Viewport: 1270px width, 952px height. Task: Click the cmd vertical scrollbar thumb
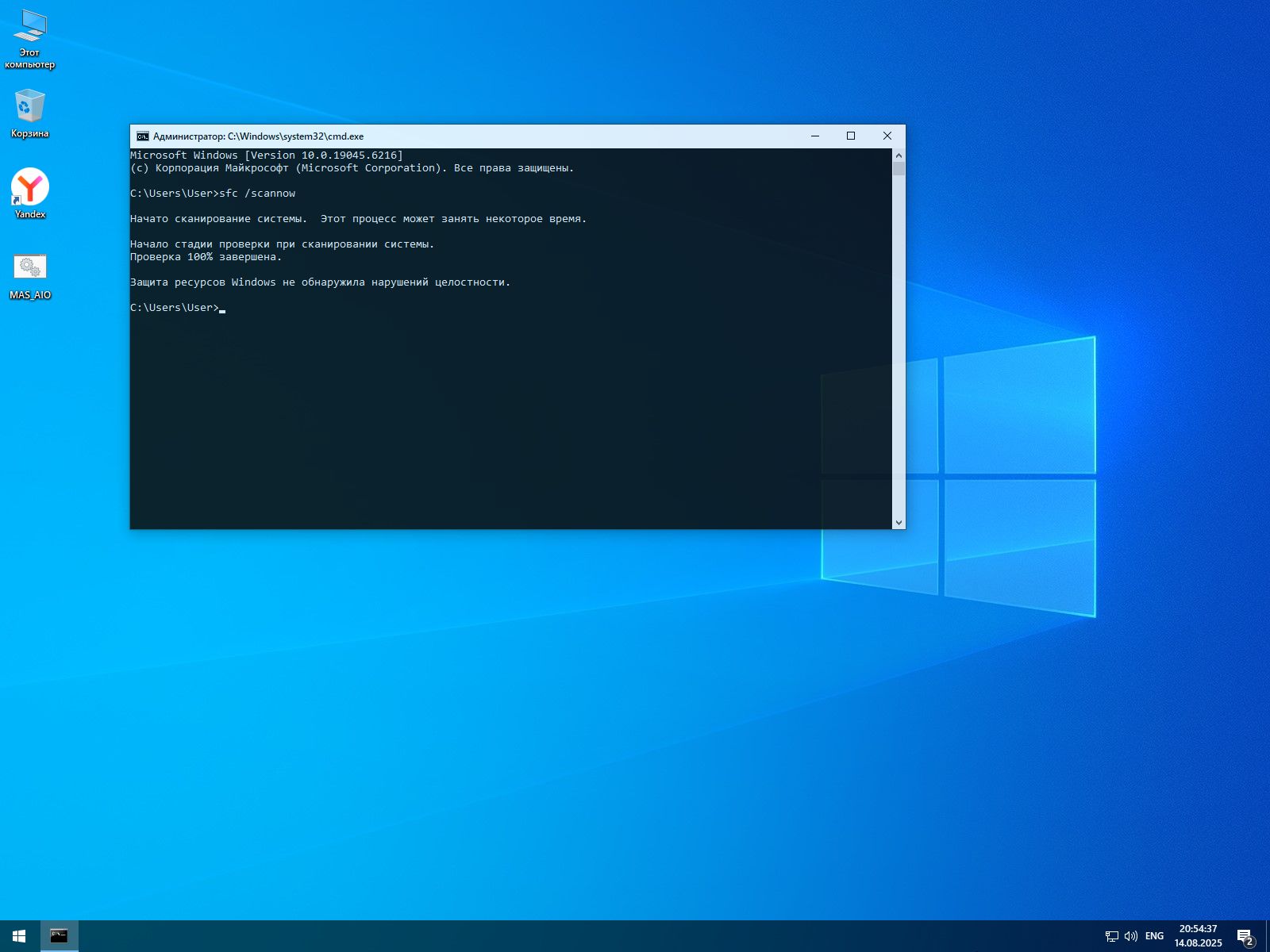[899, 168]
